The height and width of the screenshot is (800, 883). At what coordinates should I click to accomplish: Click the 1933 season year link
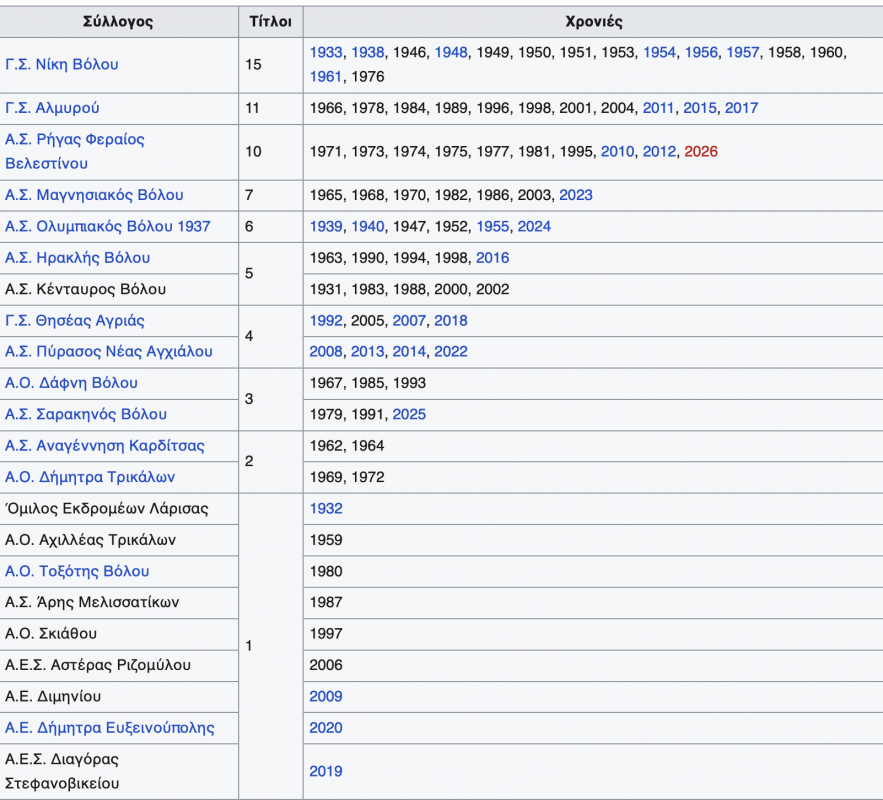point(326,52)
